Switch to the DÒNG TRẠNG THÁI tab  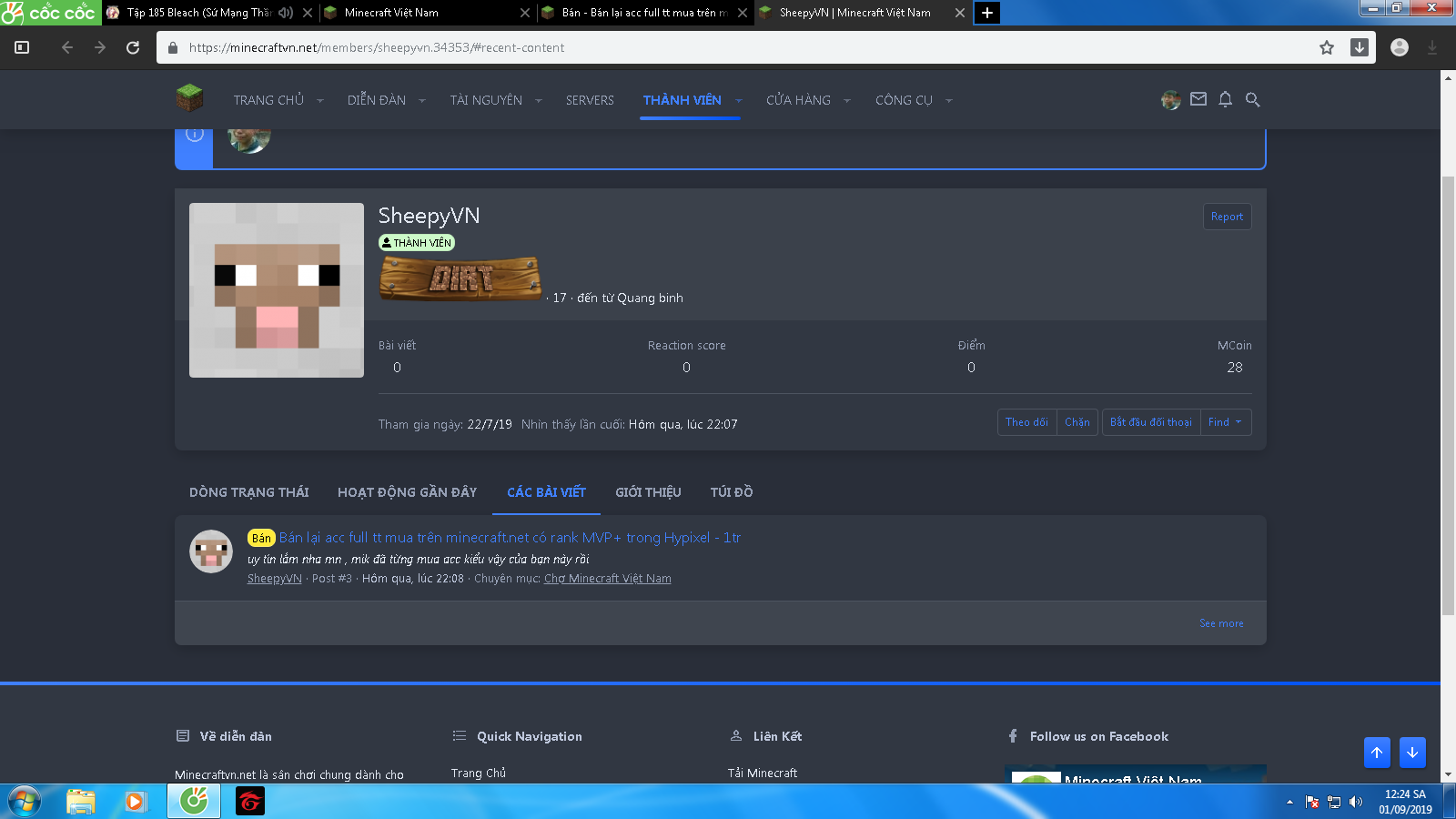coord(249,492)
